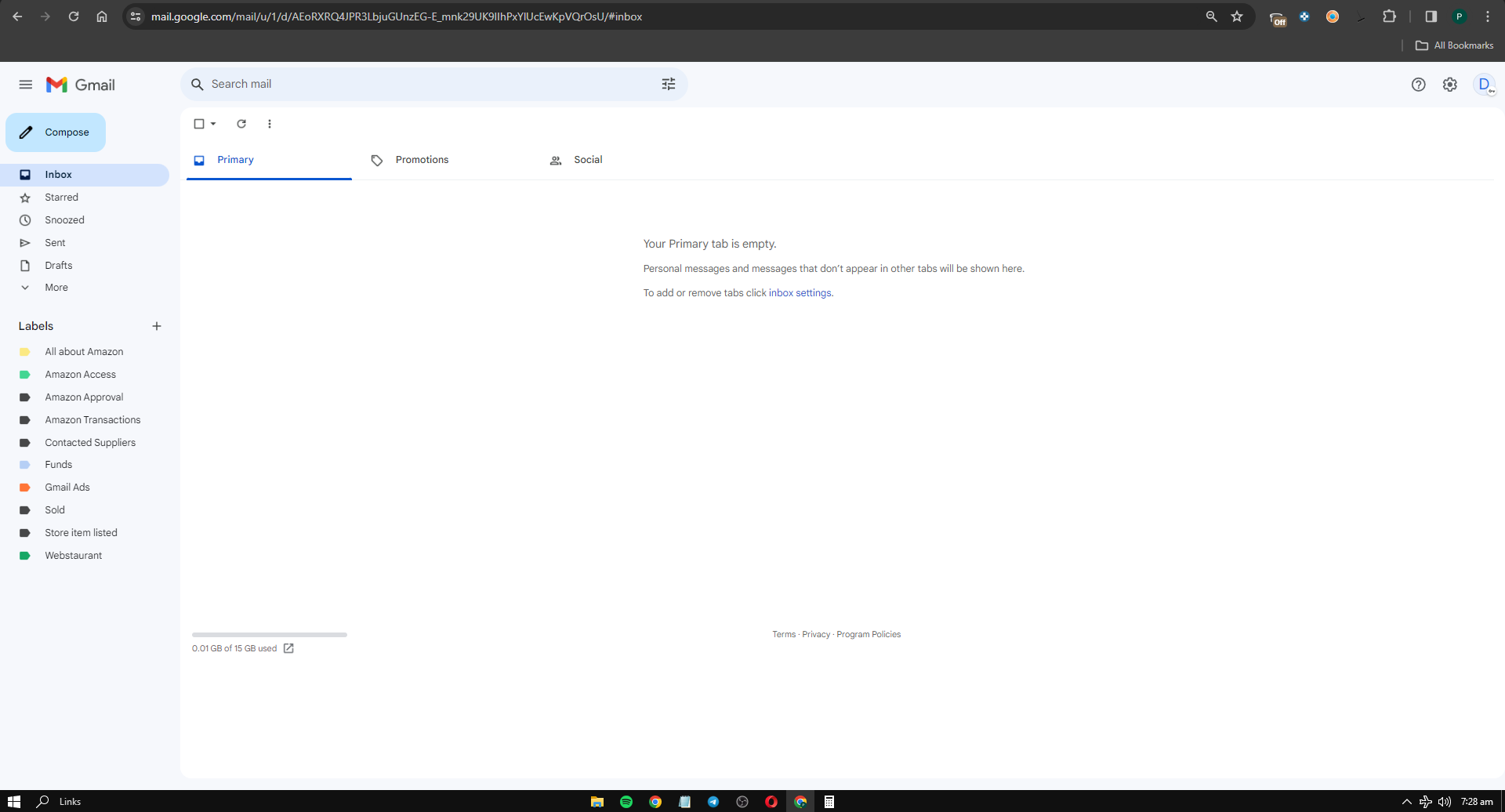Click the Privacy link
Screen dimensions: 1505x812
[x=816, y=635]
